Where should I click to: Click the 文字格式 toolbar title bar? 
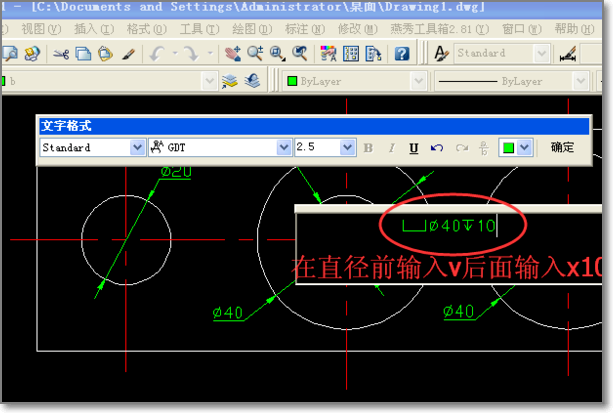[x=314, y=126]
